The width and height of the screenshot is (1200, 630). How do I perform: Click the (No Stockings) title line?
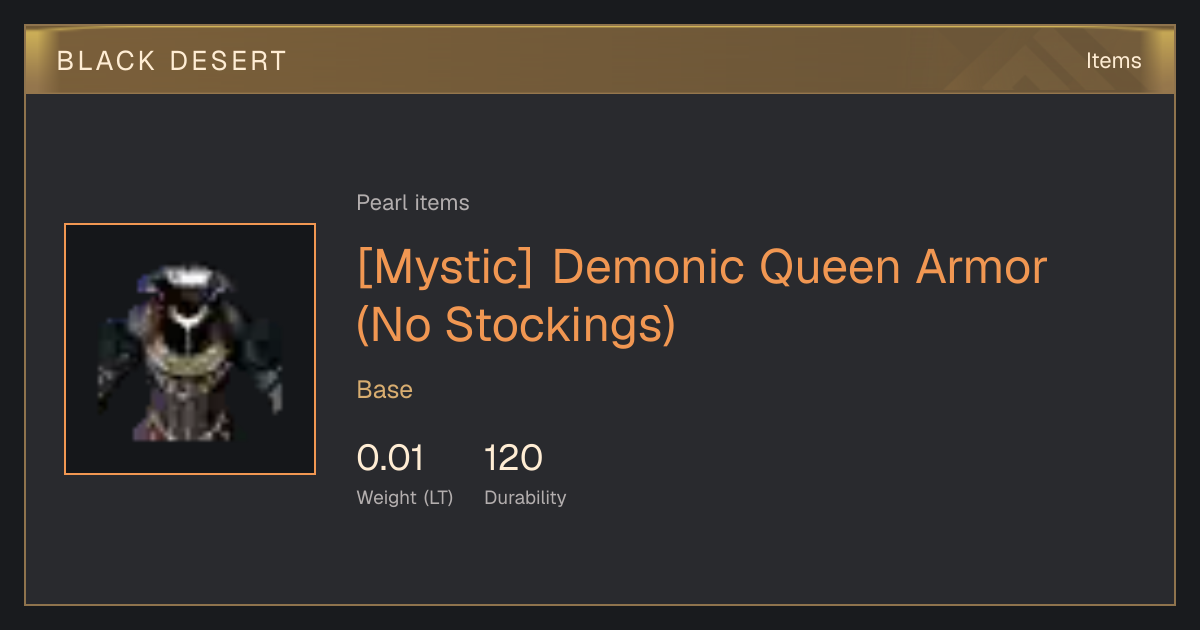tap(516, 326)
